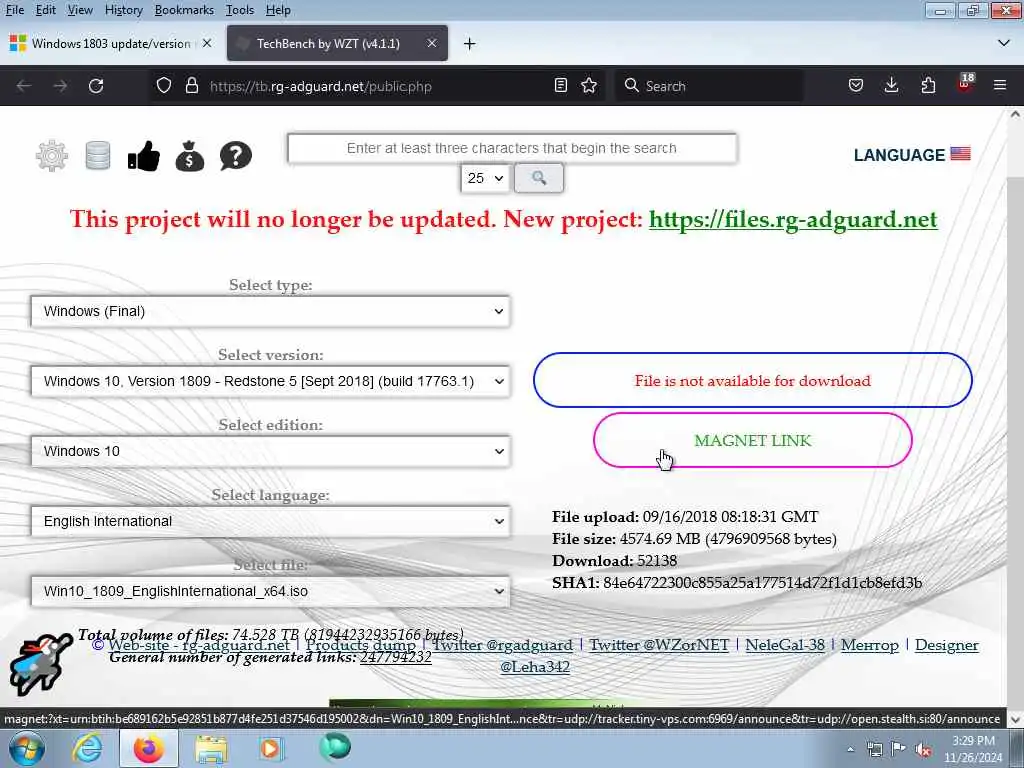Click the MAGNET LINK button
The width and height of the screenshot is (1024, 768).
(x=752, y=440)
